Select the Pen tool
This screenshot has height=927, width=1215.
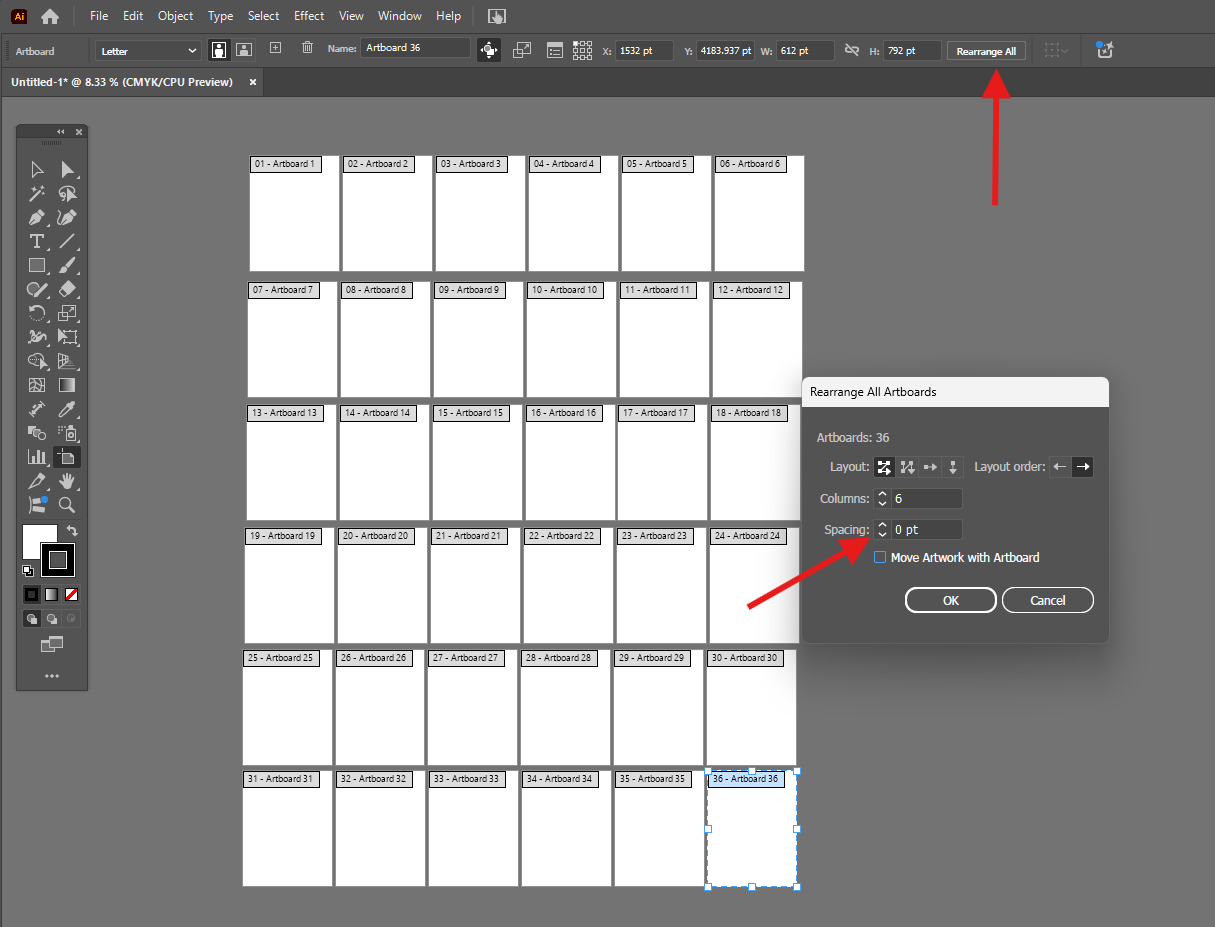tap(37, 217)
